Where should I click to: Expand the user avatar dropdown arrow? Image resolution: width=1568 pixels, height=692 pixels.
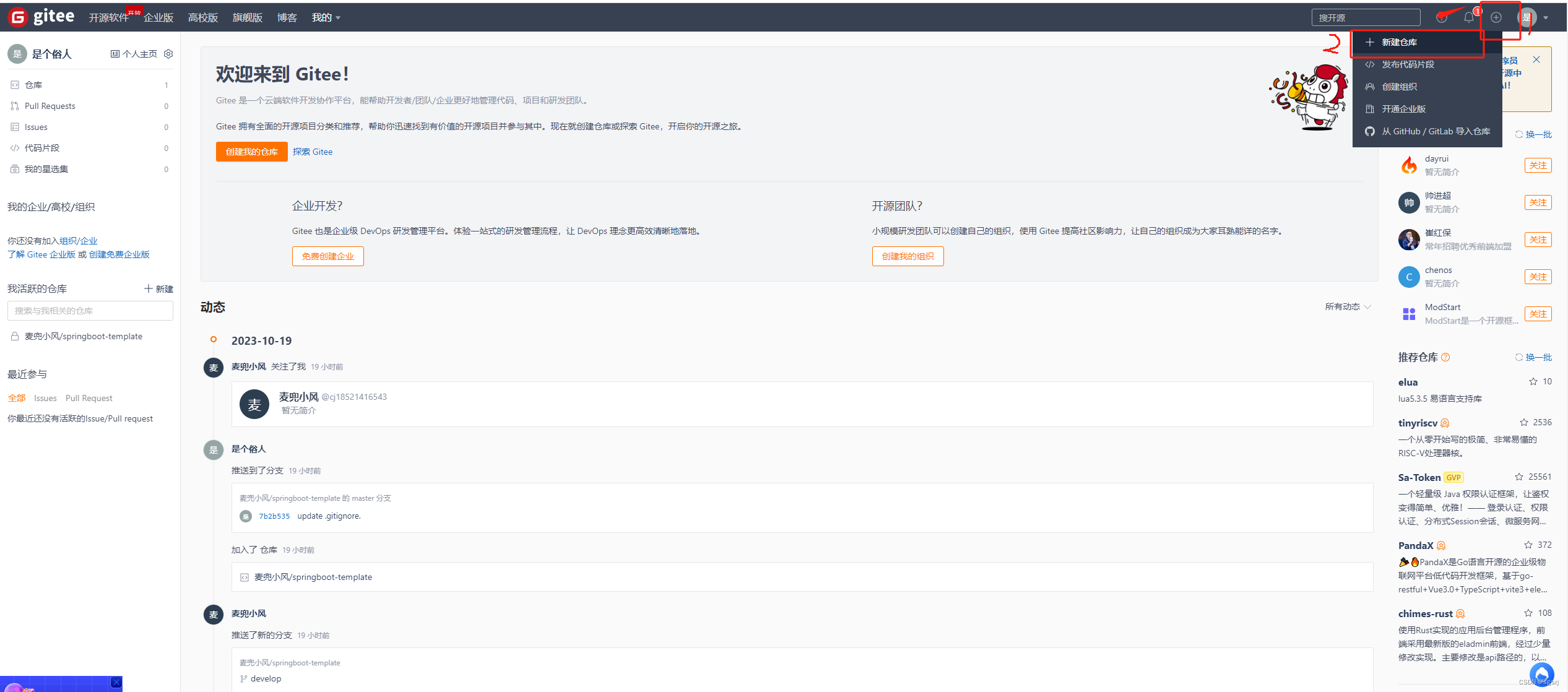click(x=1546, y=17)
